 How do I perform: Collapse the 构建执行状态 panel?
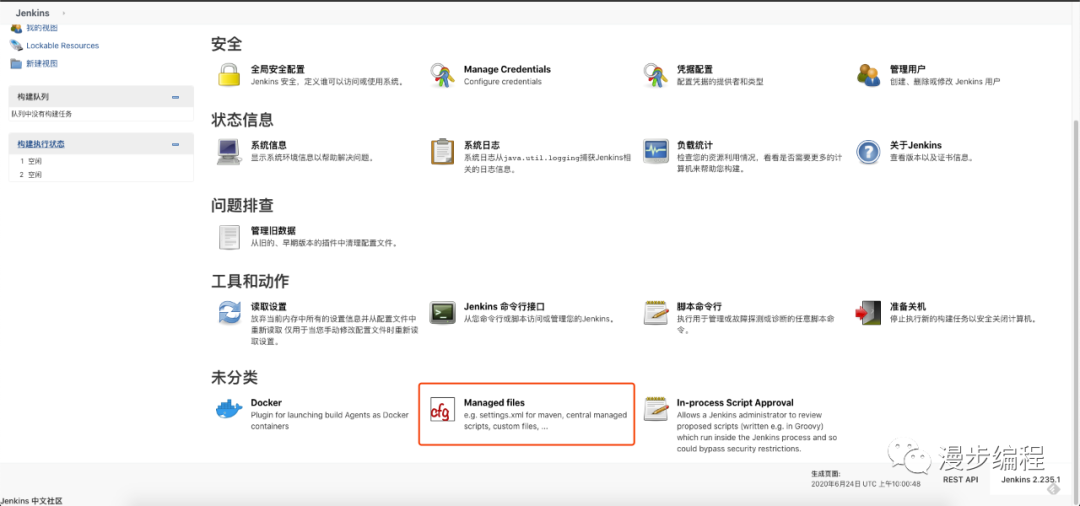click(x=176, y=145)
